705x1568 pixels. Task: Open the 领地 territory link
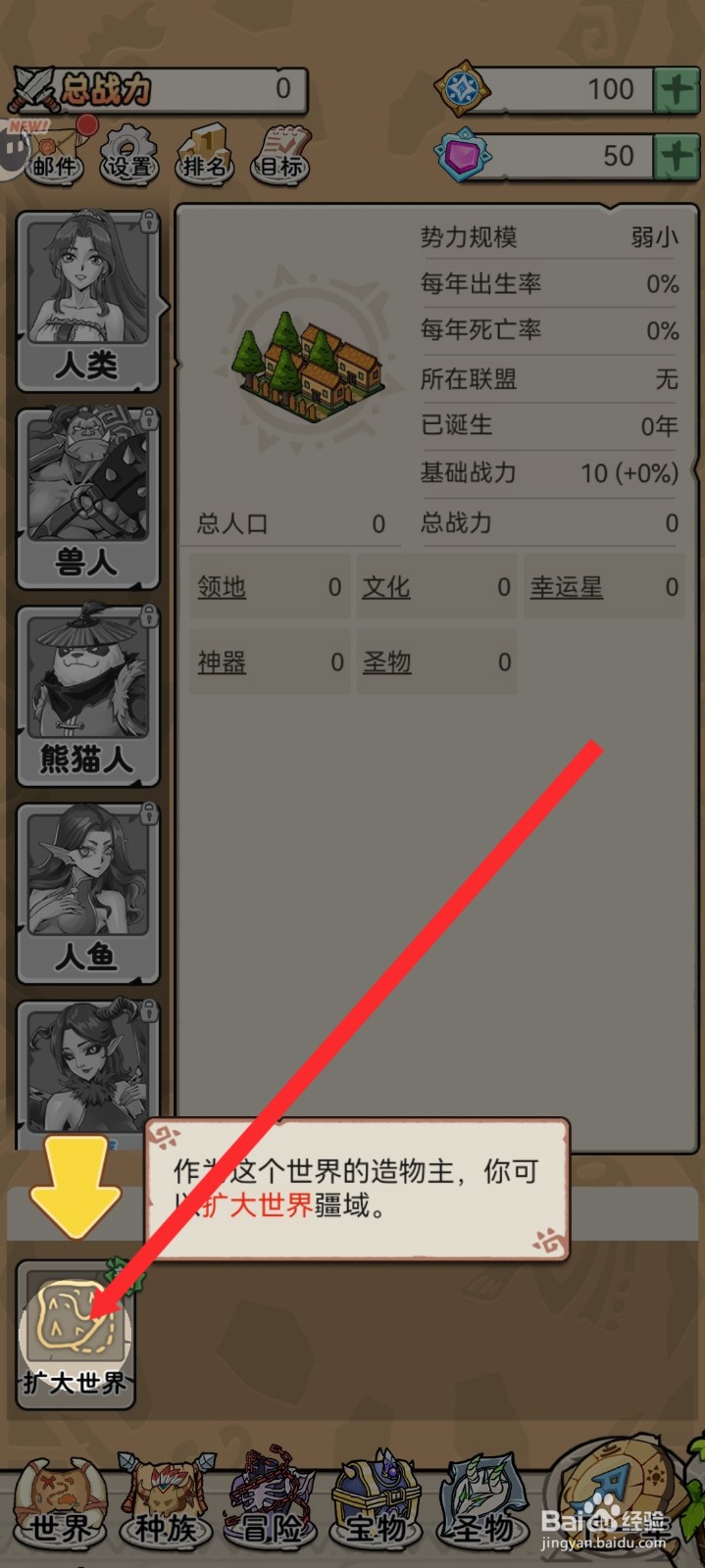(222, 587)
